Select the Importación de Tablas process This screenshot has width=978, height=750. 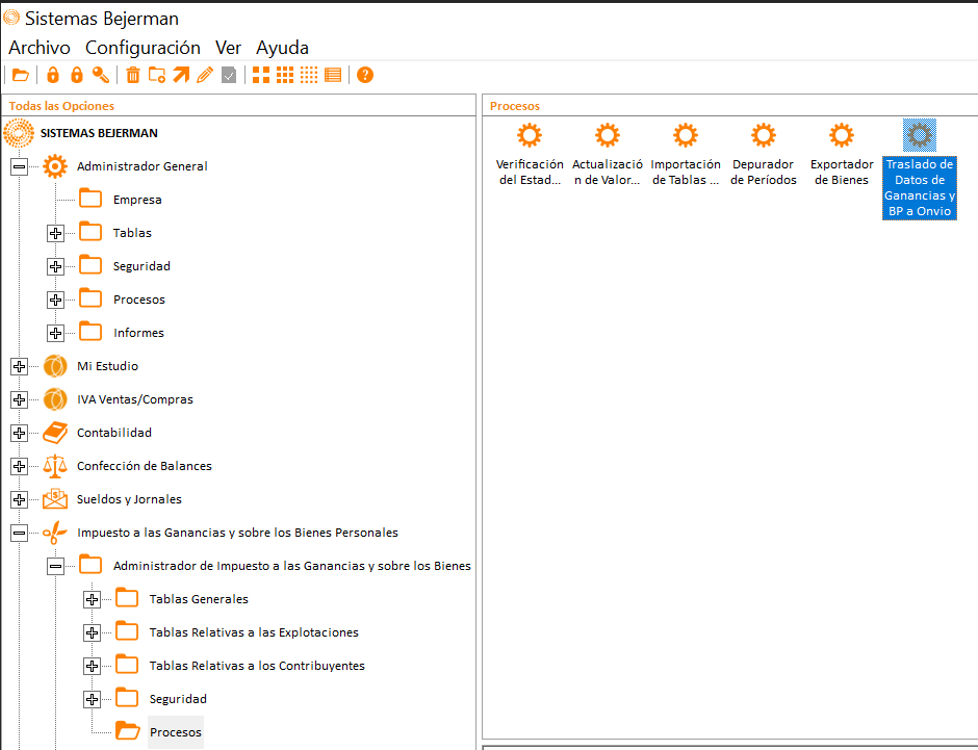[685, 153]
